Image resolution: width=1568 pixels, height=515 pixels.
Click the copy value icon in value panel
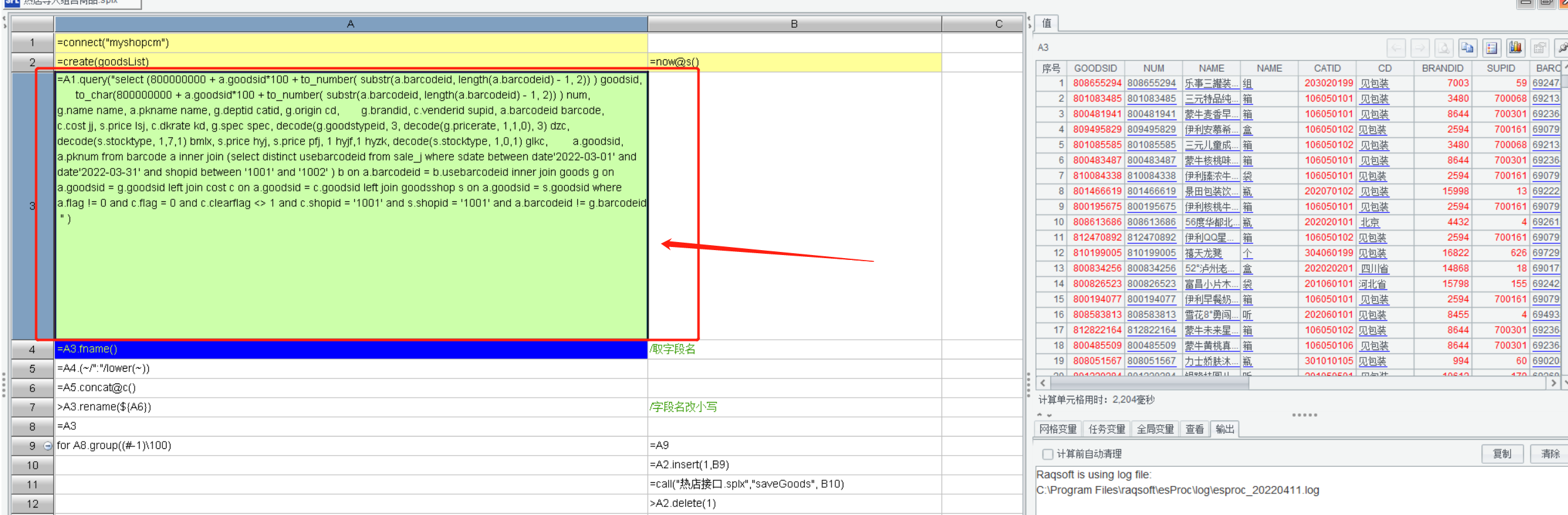click(x=1467, y=48)
